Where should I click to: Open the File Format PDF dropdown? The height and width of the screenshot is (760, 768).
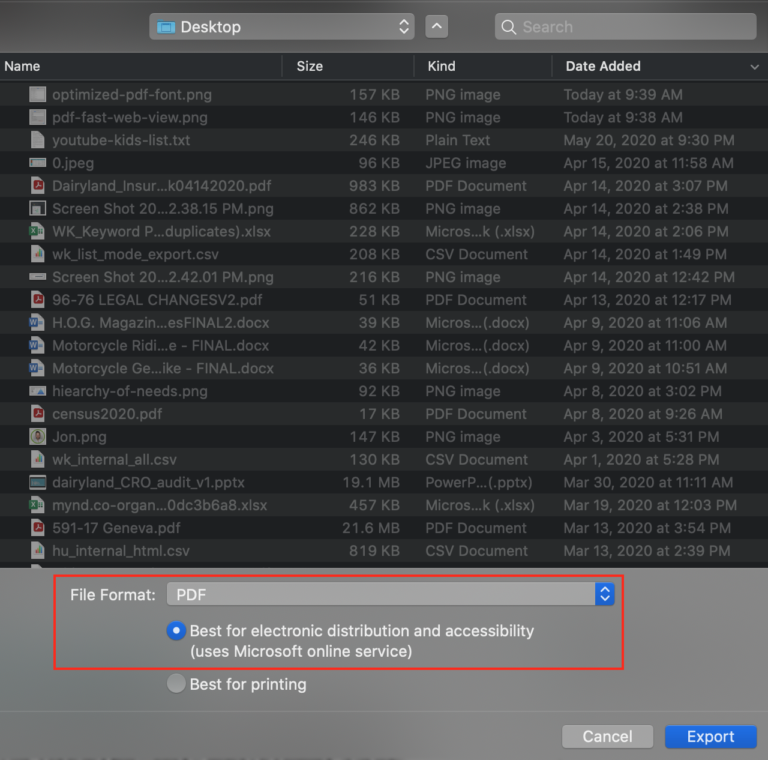pos(390,595)
